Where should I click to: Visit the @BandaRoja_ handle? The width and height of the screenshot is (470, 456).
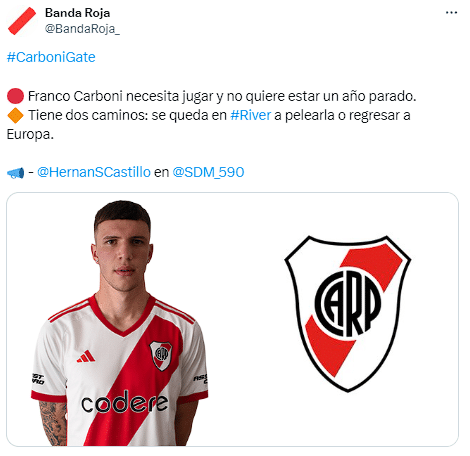82,29
